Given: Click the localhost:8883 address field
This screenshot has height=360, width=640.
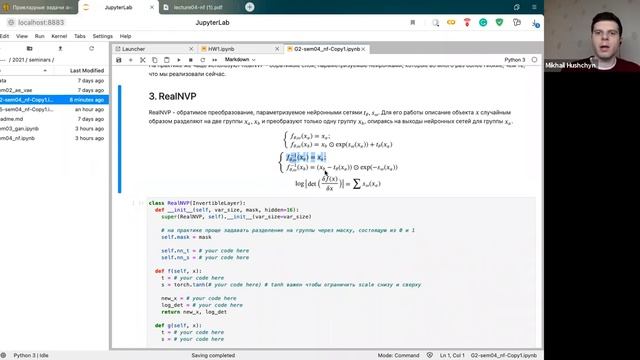Looking at the screenshot, I should [x=41, y=22].
